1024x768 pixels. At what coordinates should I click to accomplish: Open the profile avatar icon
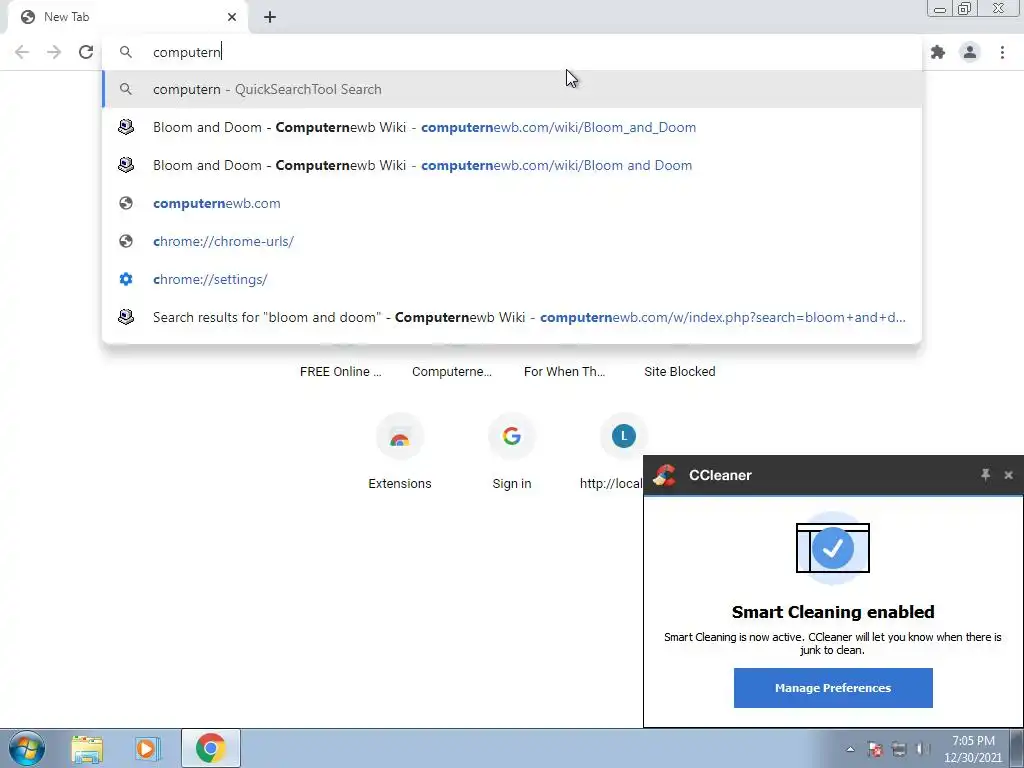(x=970, y=52)
